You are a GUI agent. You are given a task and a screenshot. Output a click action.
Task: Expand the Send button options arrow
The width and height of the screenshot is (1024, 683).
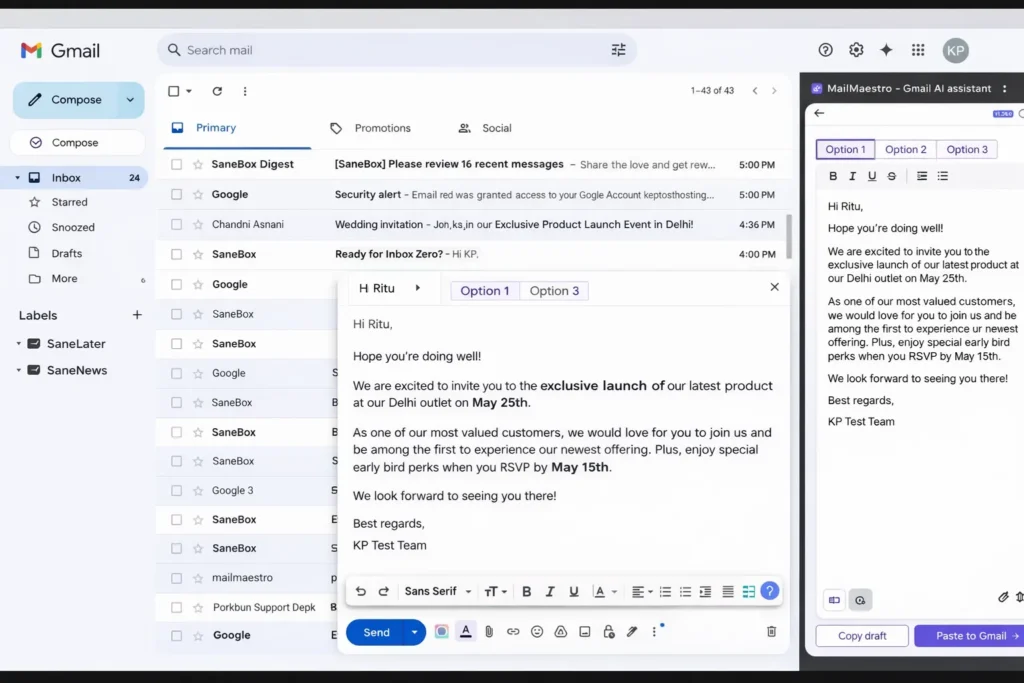pyautogui.click(x=414, y=631)
